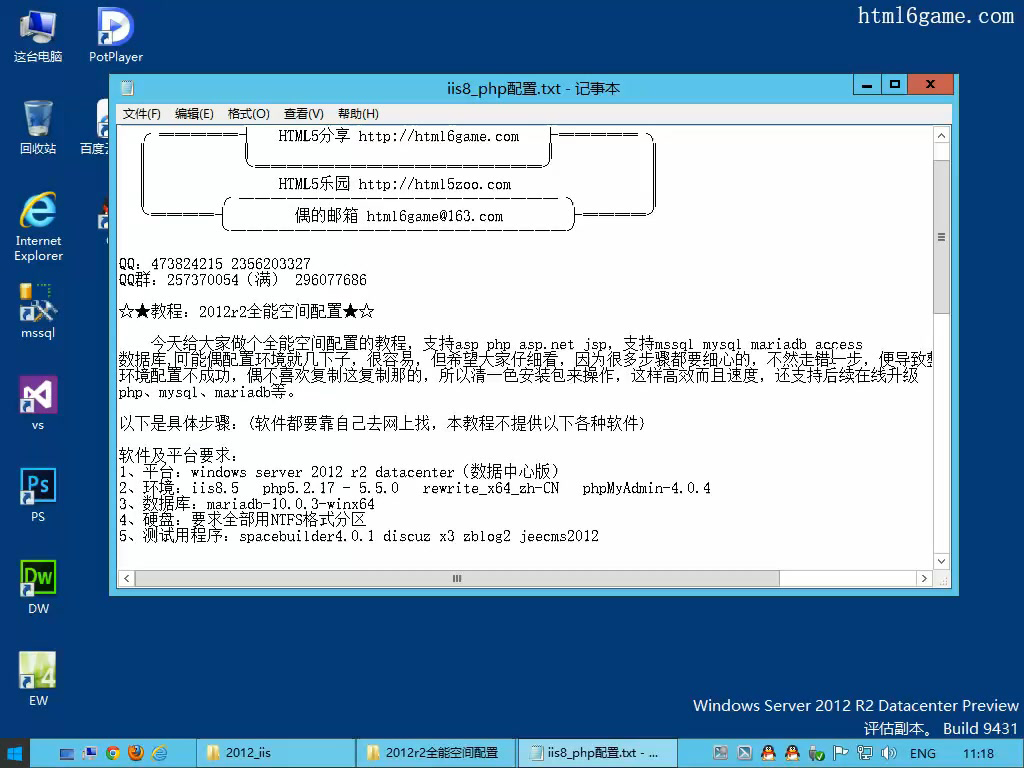Viewport: 1024px width, 768px height.
Task: Click the first QQ penguin tray icon
Action: point(768,753)
